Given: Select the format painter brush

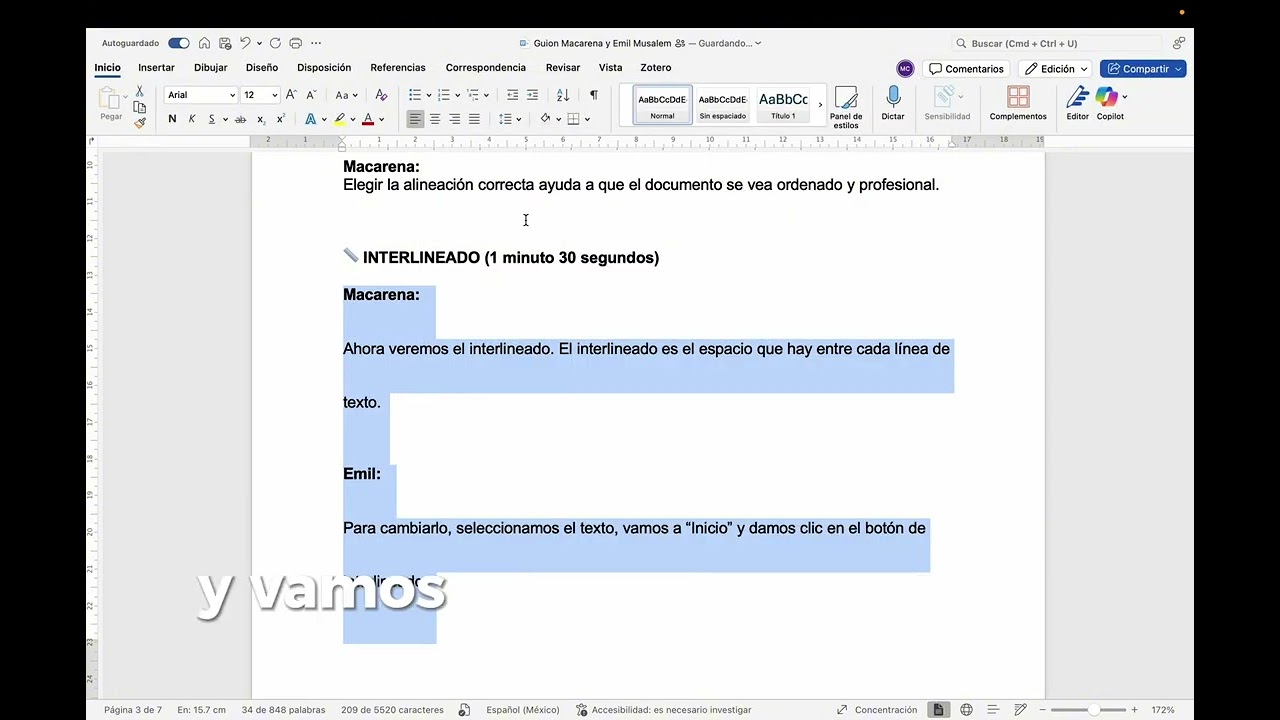Looking at the screenshot, I should click(x=139, y=123).
